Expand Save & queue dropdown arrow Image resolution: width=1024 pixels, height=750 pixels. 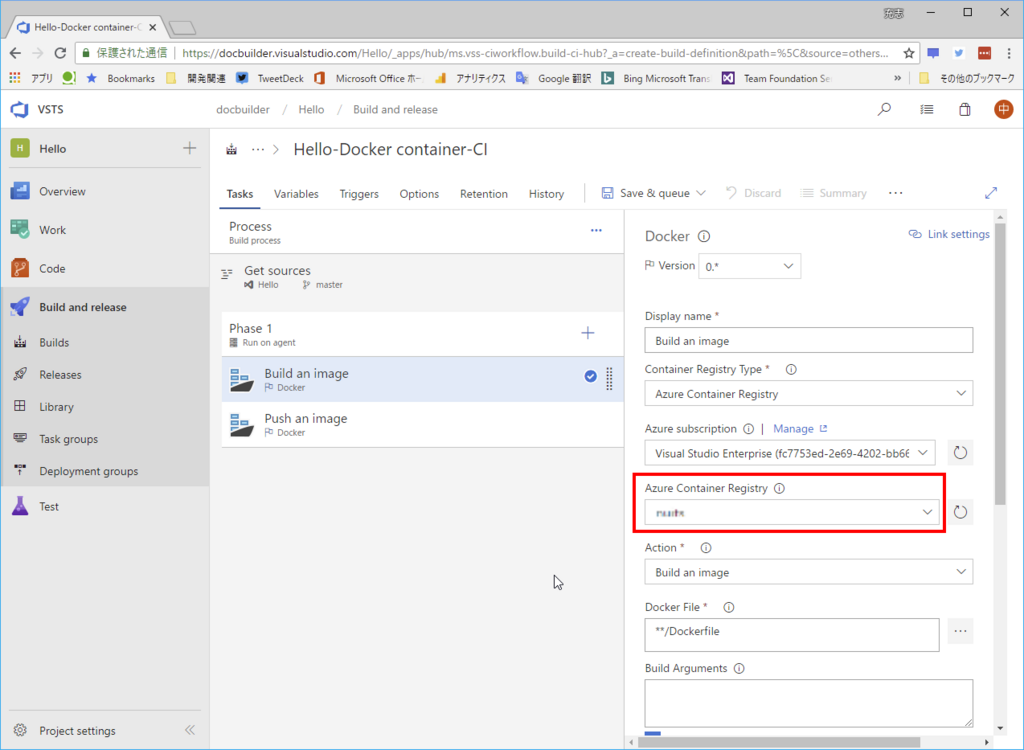(701, 193)
